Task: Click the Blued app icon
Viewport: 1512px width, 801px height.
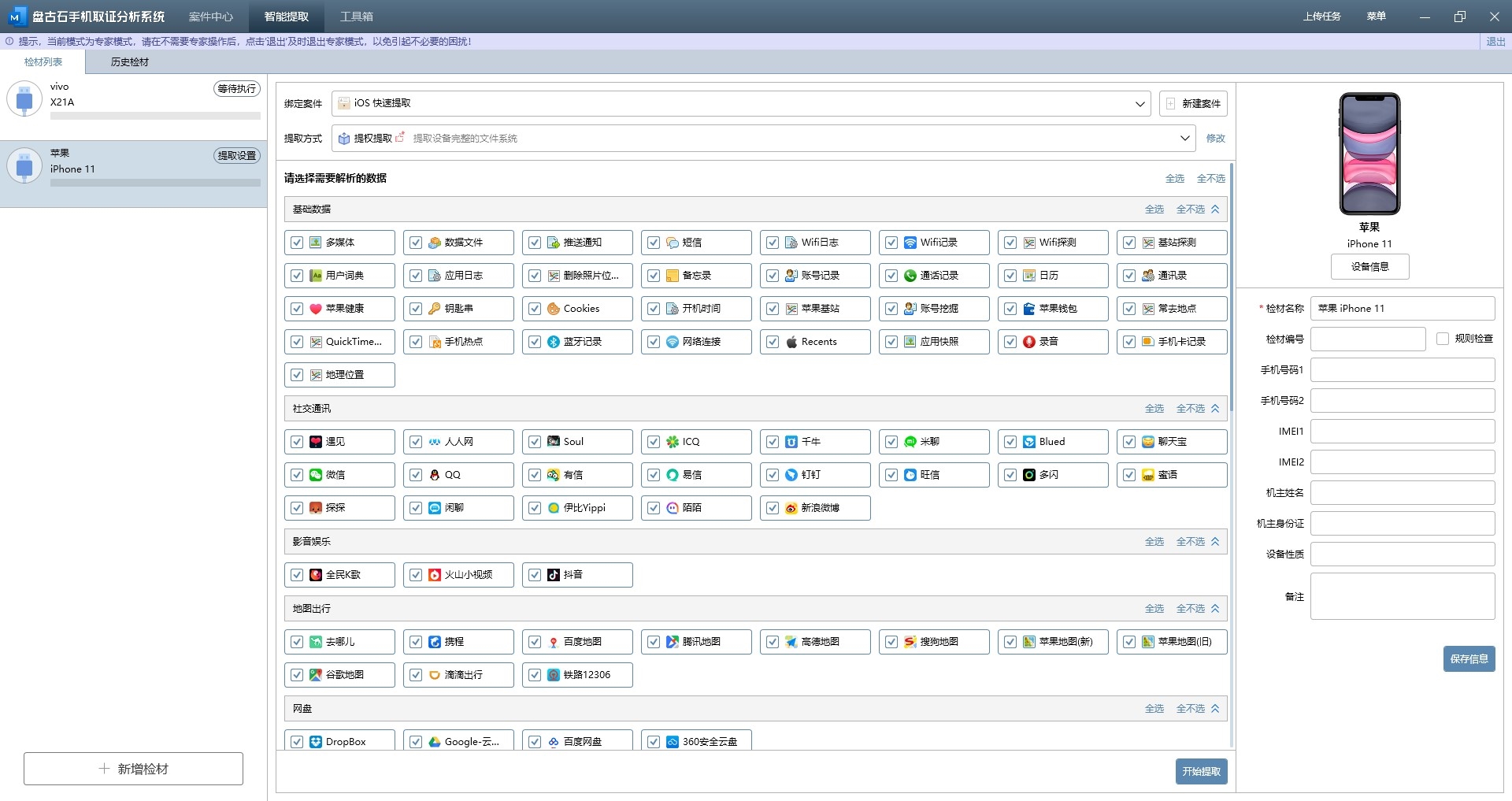Action: pyautogui.click(x=1029, y=442)
